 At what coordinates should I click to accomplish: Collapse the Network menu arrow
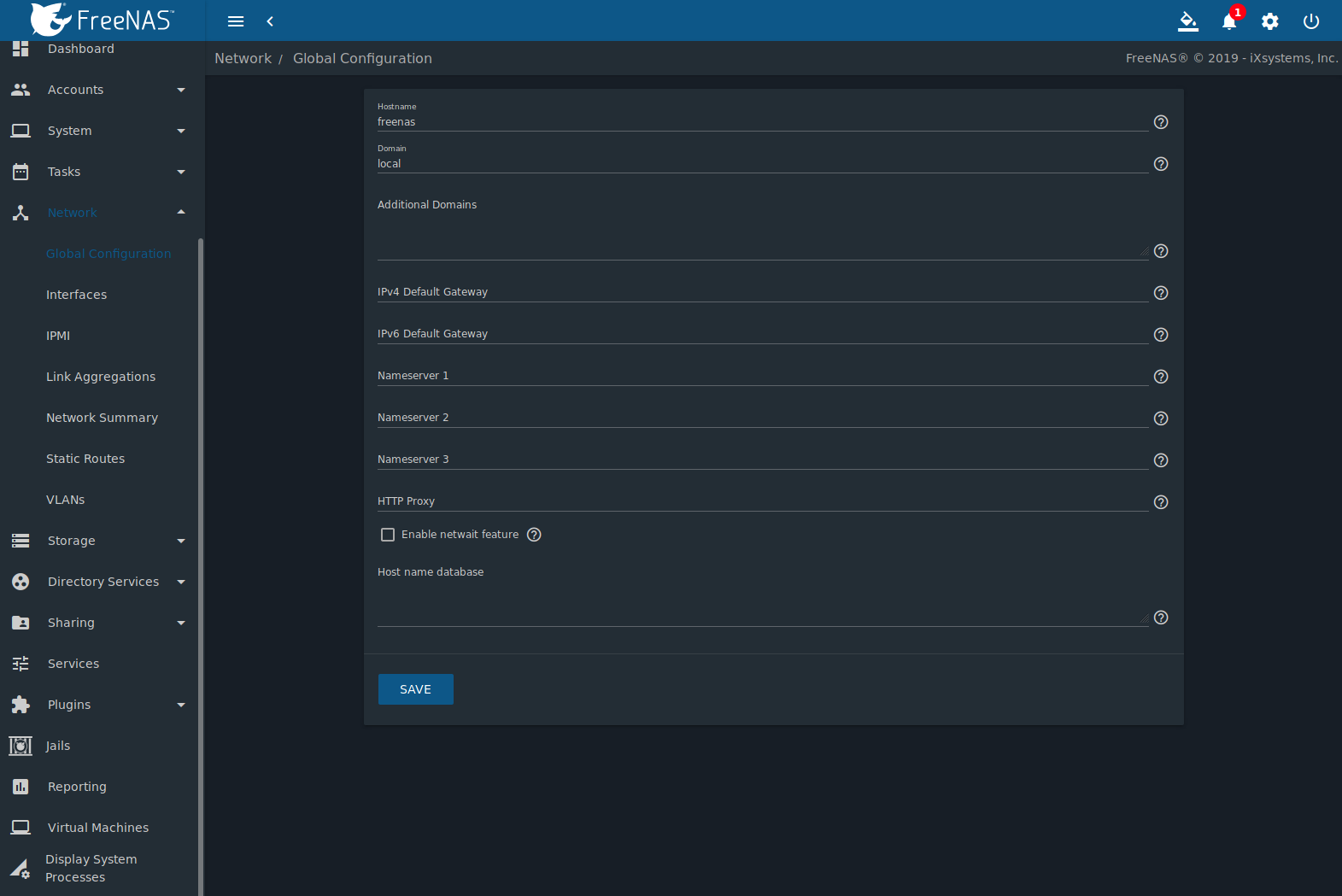[x=181, y=213]
